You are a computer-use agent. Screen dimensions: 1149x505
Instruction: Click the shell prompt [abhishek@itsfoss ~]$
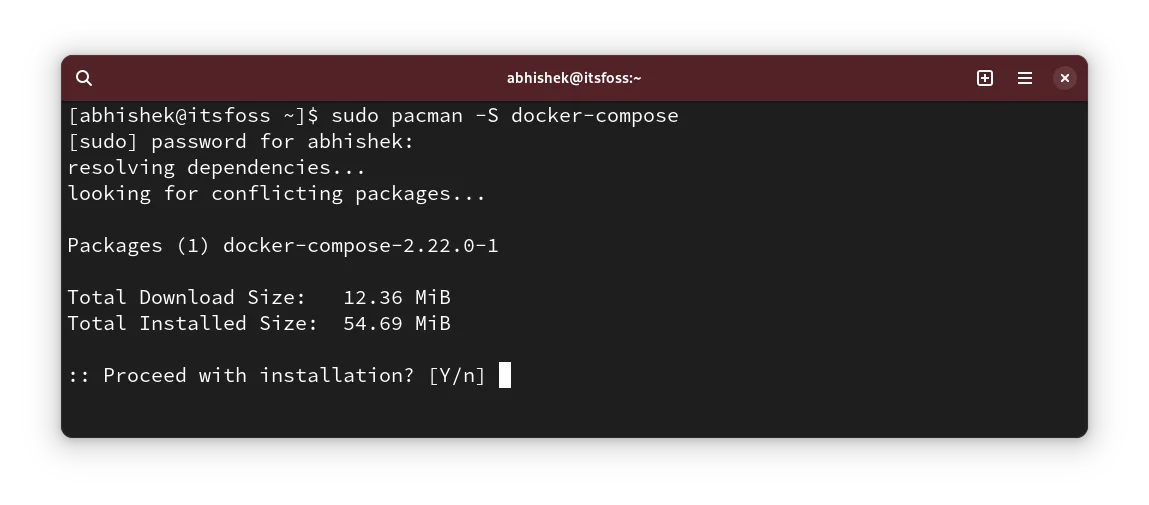click(193, 116)
